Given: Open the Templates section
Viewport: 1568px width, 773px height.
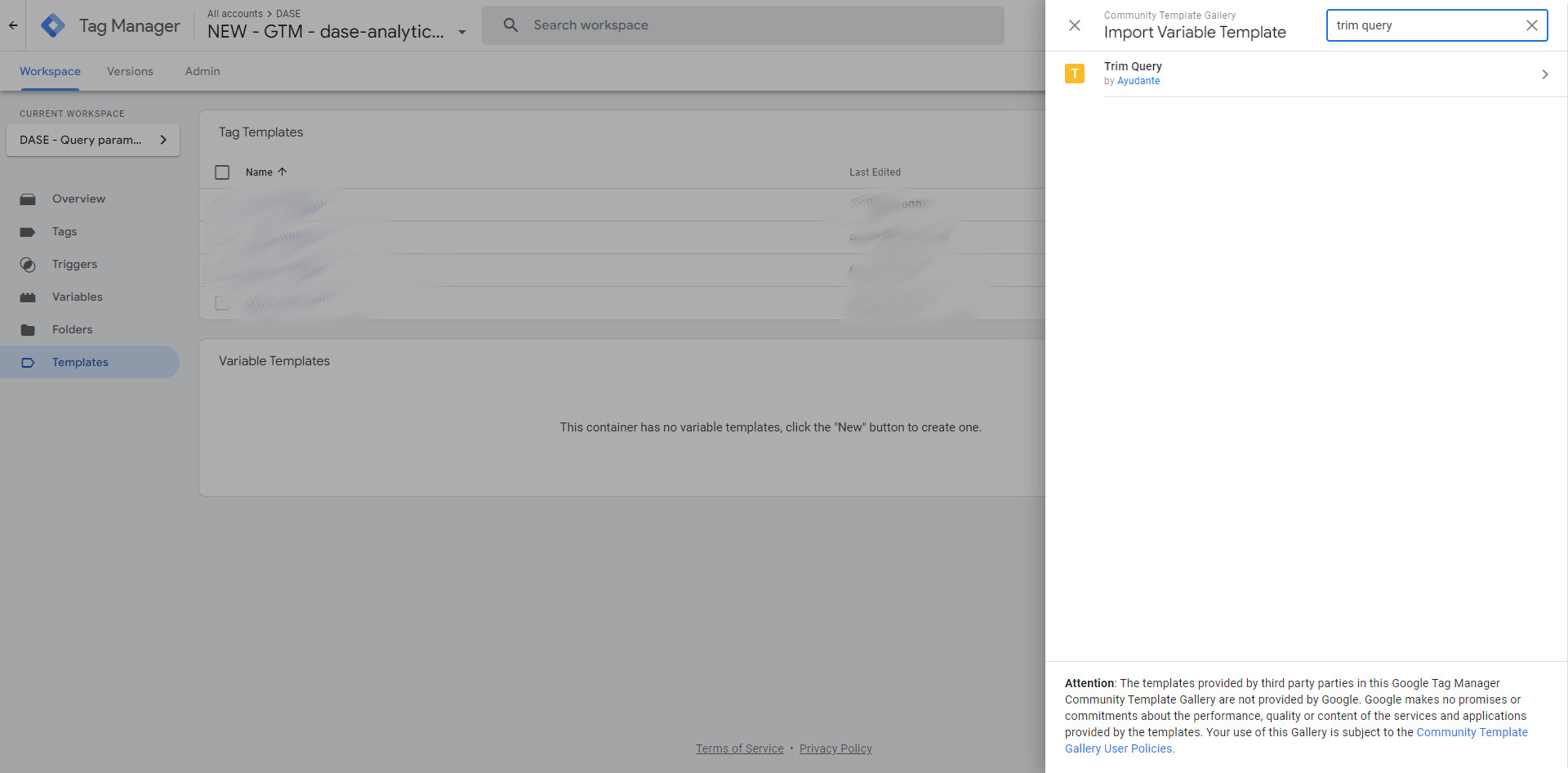Looking at the screenshot, I should tap(80, 362).
